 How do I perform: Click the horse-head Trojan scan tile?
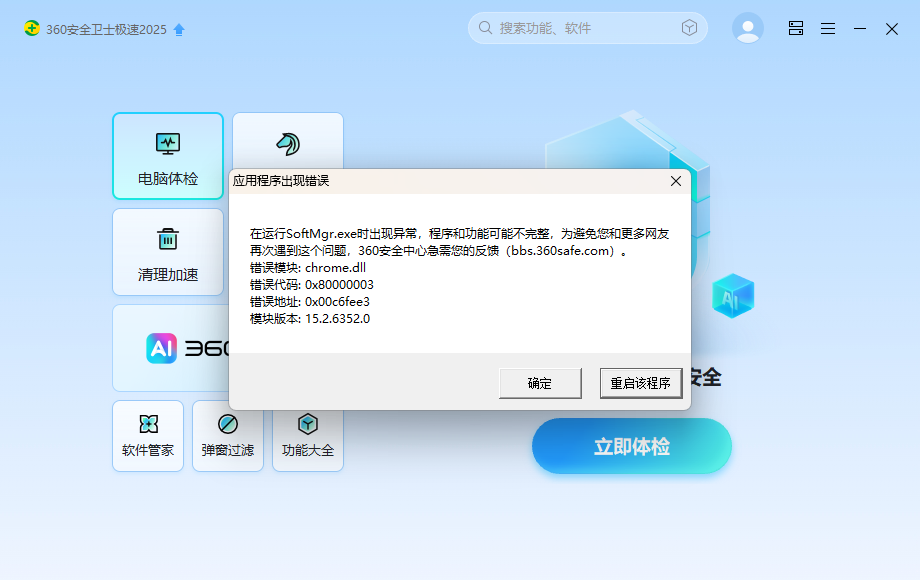coord(288,142)
